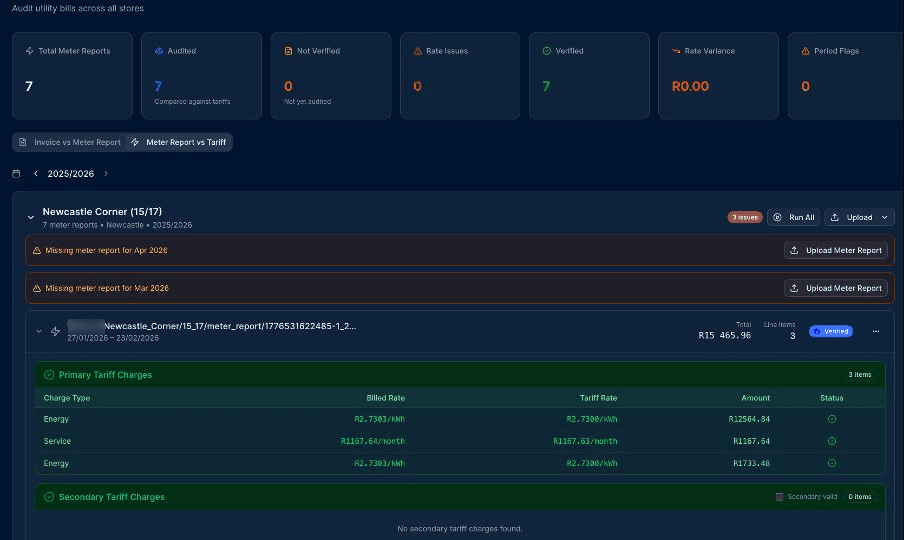
Task: Open the Rate Variance R0.00 card
Action: tap(718, 75)
